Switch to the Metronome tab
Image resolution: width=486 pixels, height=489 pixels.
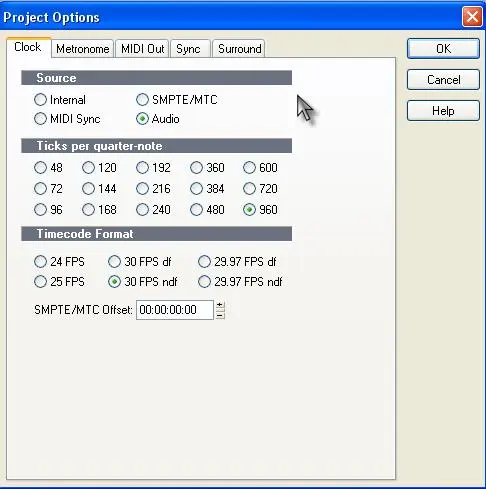(83, 49)
